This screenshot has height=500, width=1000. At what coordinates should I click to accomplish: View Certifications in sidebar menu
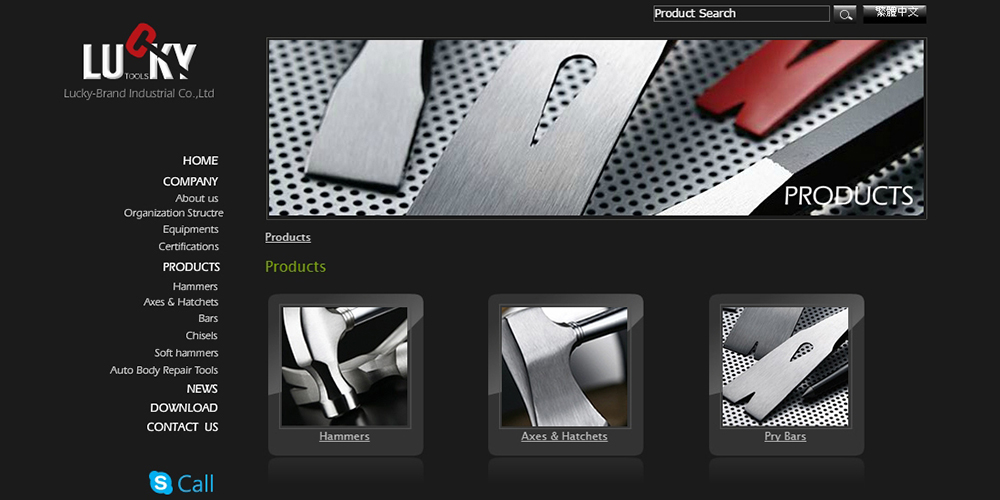[x=188, y=247]
